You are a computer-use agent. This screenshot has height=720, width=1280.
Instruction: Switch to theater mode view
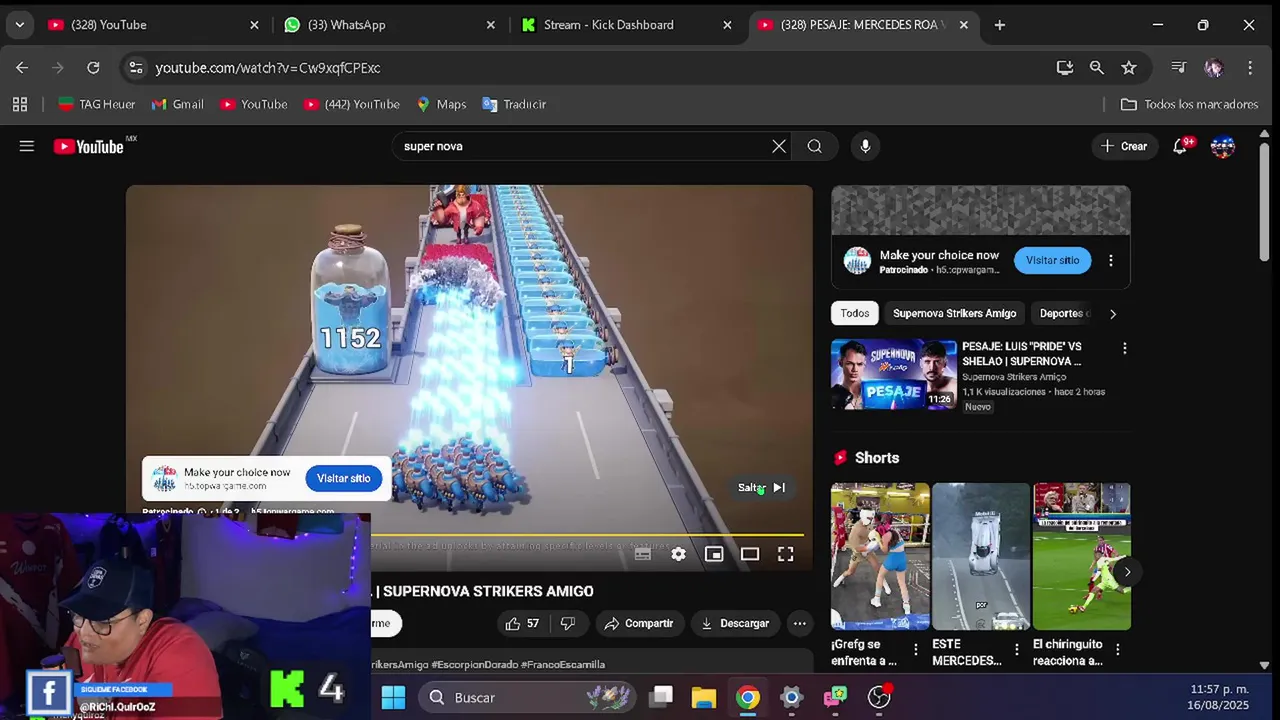click(750, 554)
